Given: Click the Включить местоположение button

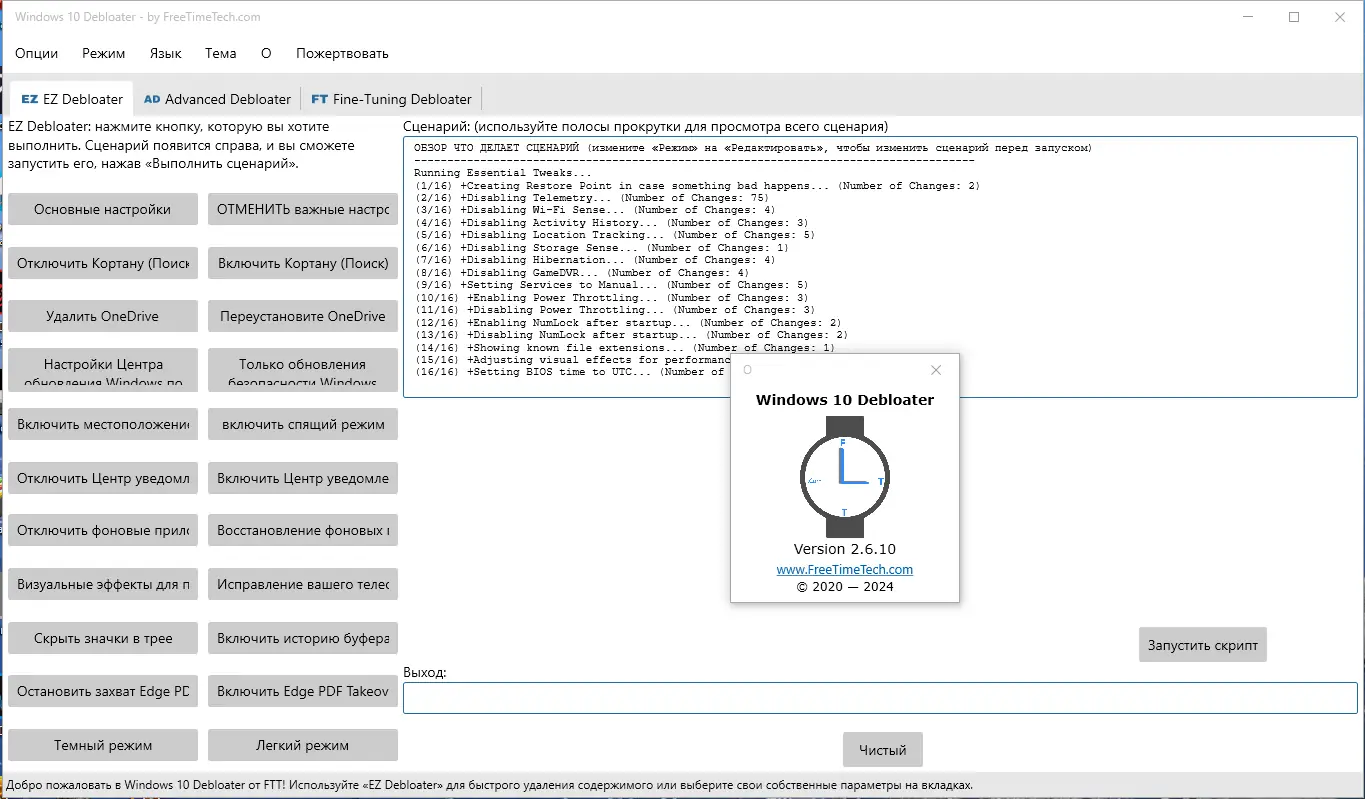Looking at the screenshot, I should coord(102,424).
